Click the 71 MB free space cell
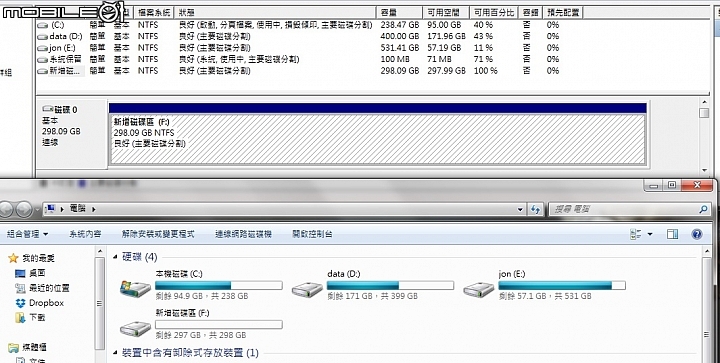 tap(439, 60)
